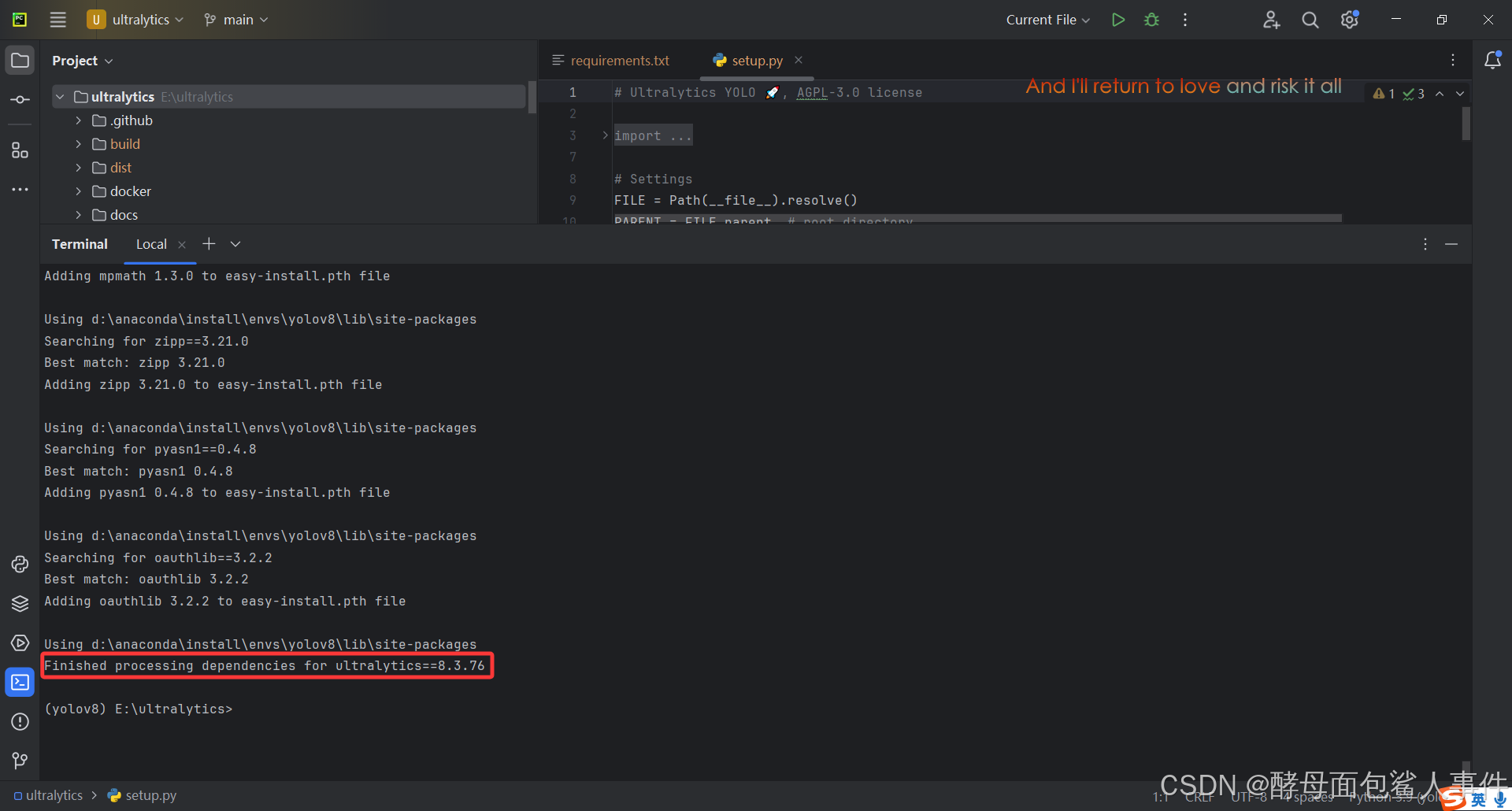Image resolution: width=1512 pixels, height=811 pixels.
Task: Run the current file with the Run icon
Action: point(1117,19)
